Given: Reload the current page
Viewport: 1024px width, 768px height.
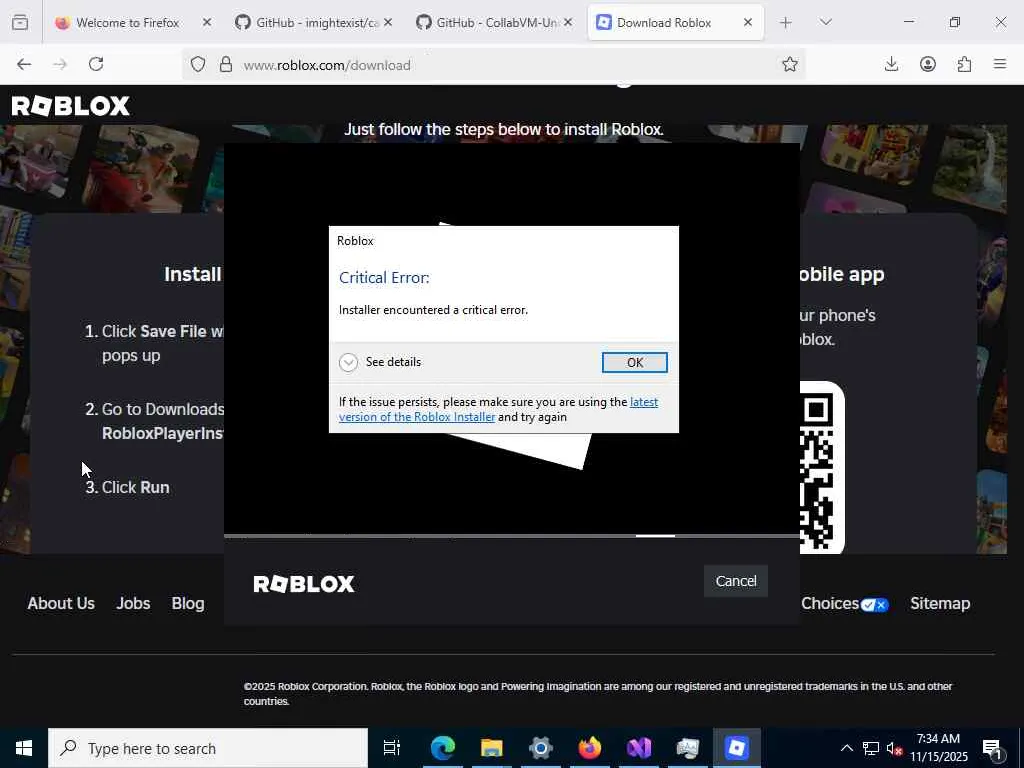Looking at the screenshot, I should pyautogui.click(x=96, y=64).
